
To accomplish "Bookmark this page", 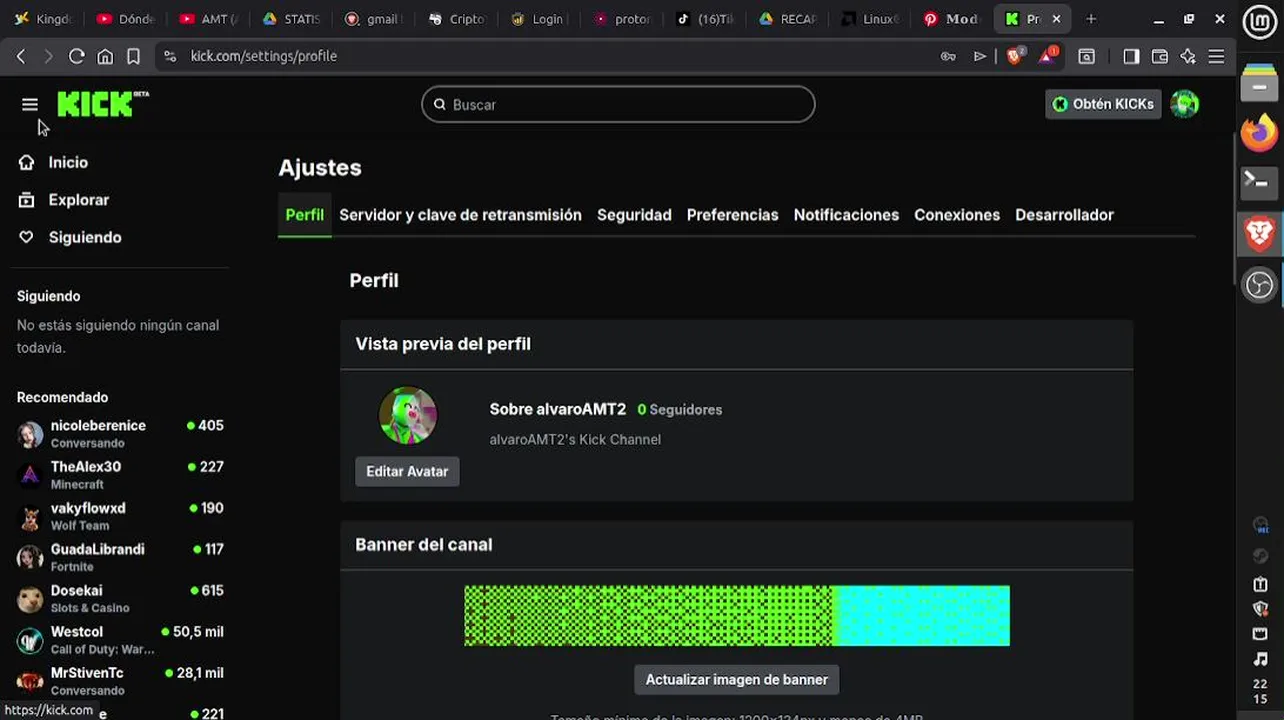I will (x=133, y=56).
